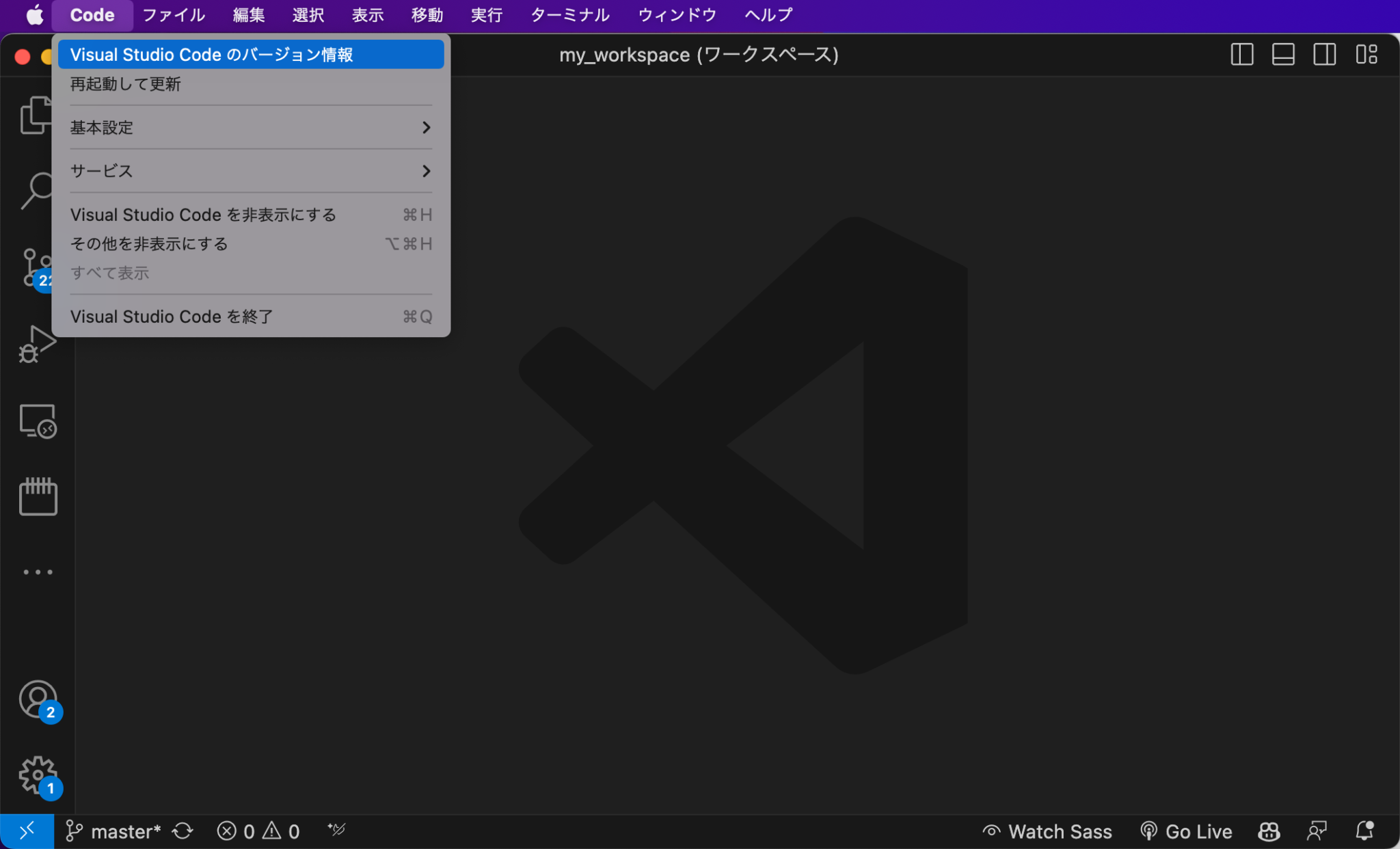The image size is (1400, 849).
Task: Toggle the primary side bar visibility
Action: point(1241,55)
